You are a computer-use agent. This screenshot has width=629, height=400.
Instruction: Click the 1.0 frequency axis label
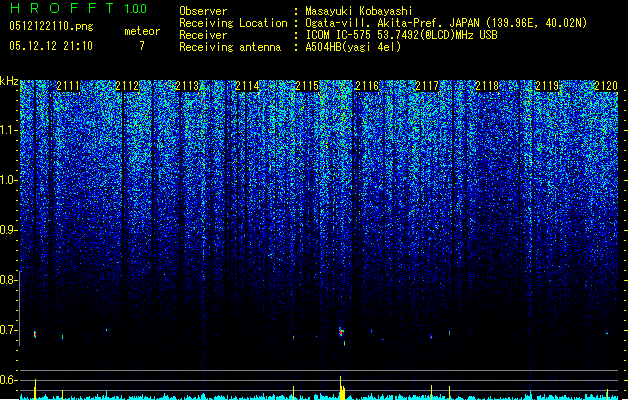(x=9, y=180)
